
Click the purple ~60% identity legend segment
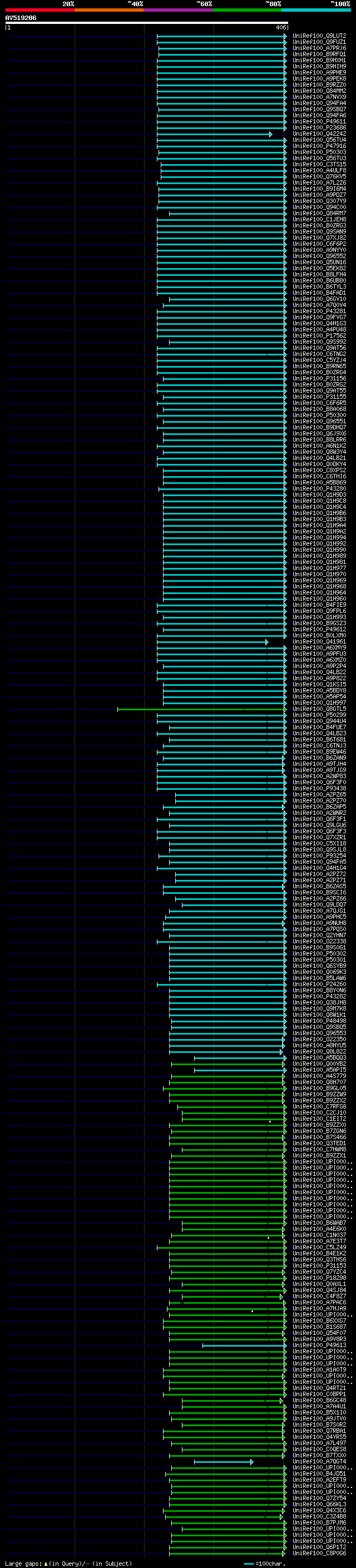click(x=179, y=10)
